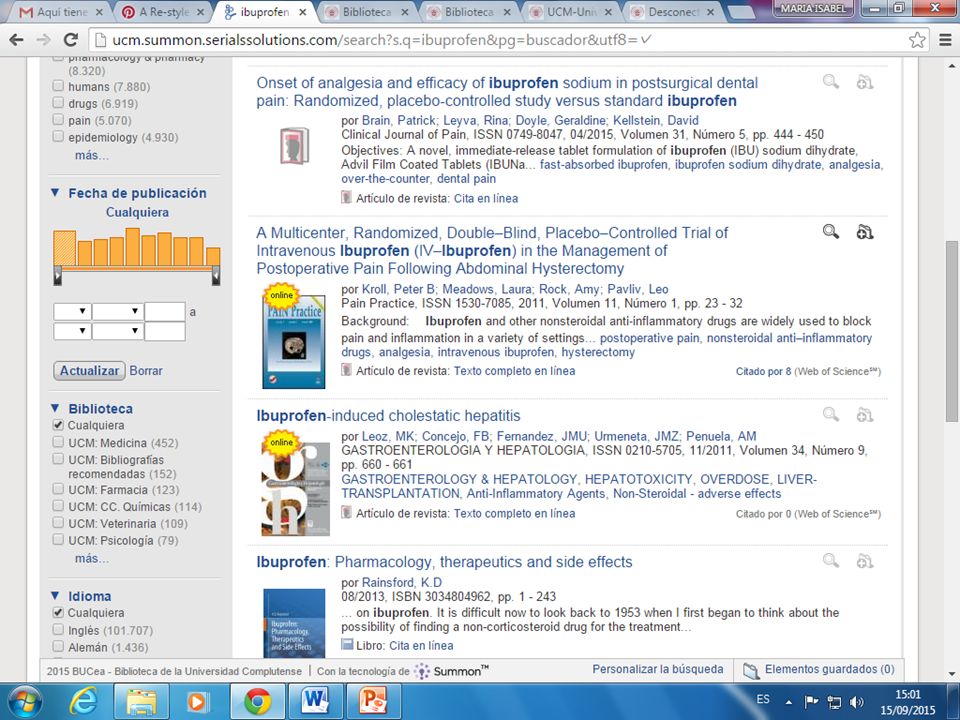The height and width of the screenshot is (720, 960).
Task: Bookmark this page with the star icon
Action: coord(917,40)
